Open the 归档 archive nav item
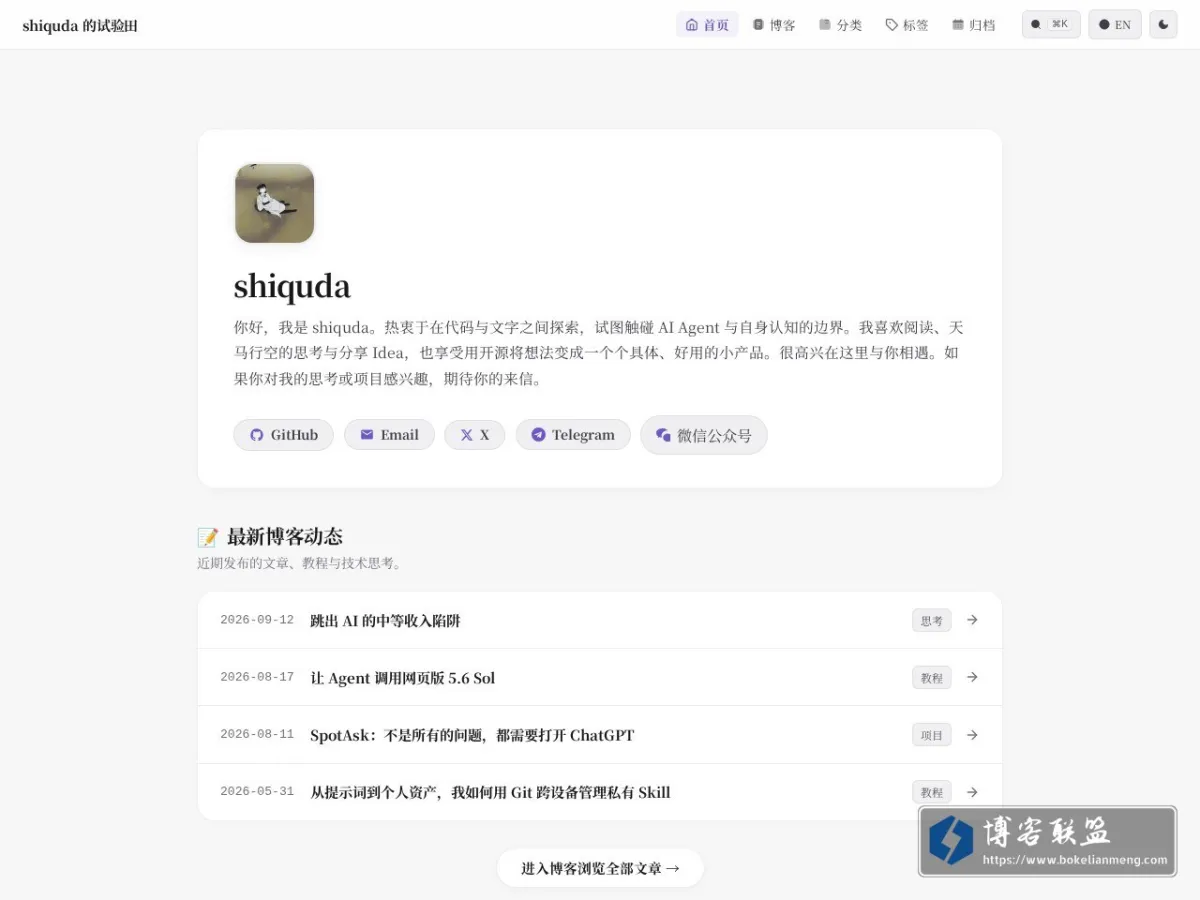Image resolution: width=1200 pixels, height=900 pixels. tap(974, 25)
